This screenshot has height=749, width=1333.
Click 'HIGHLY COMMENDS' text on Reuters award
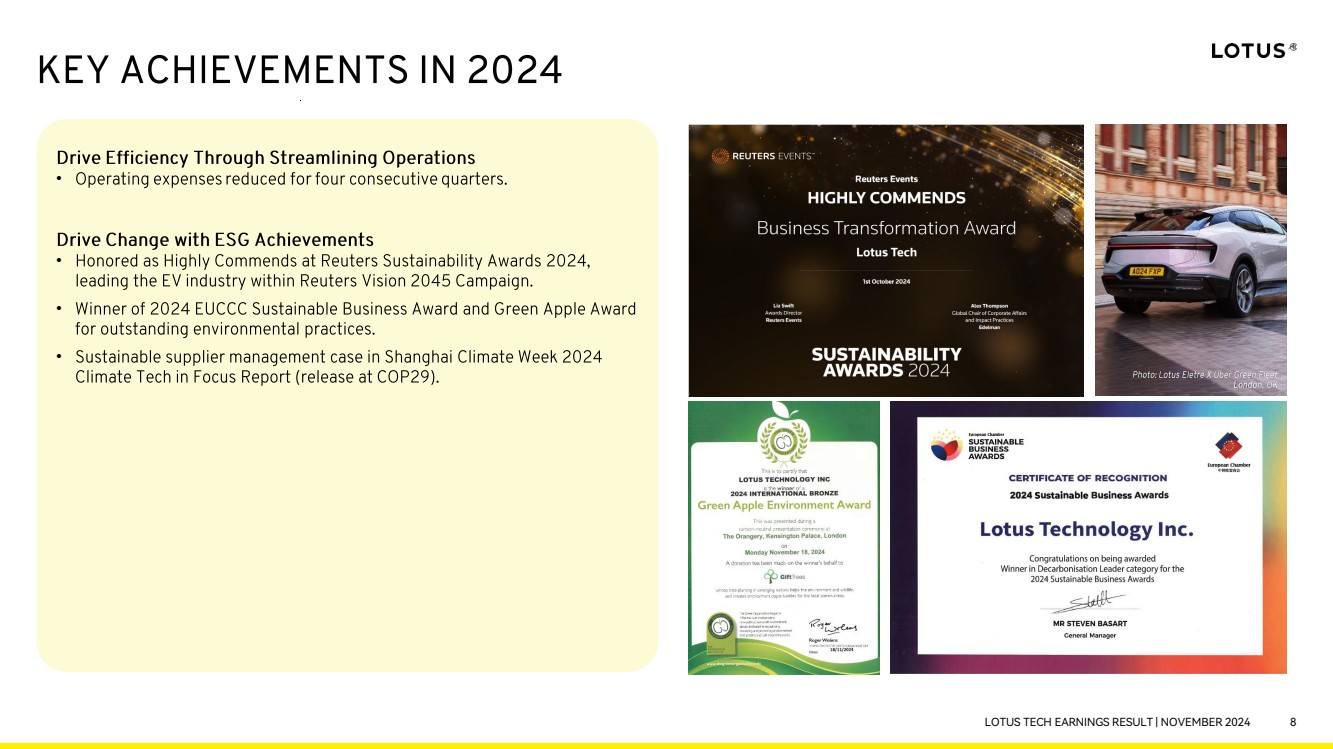(x=886, y=198)
